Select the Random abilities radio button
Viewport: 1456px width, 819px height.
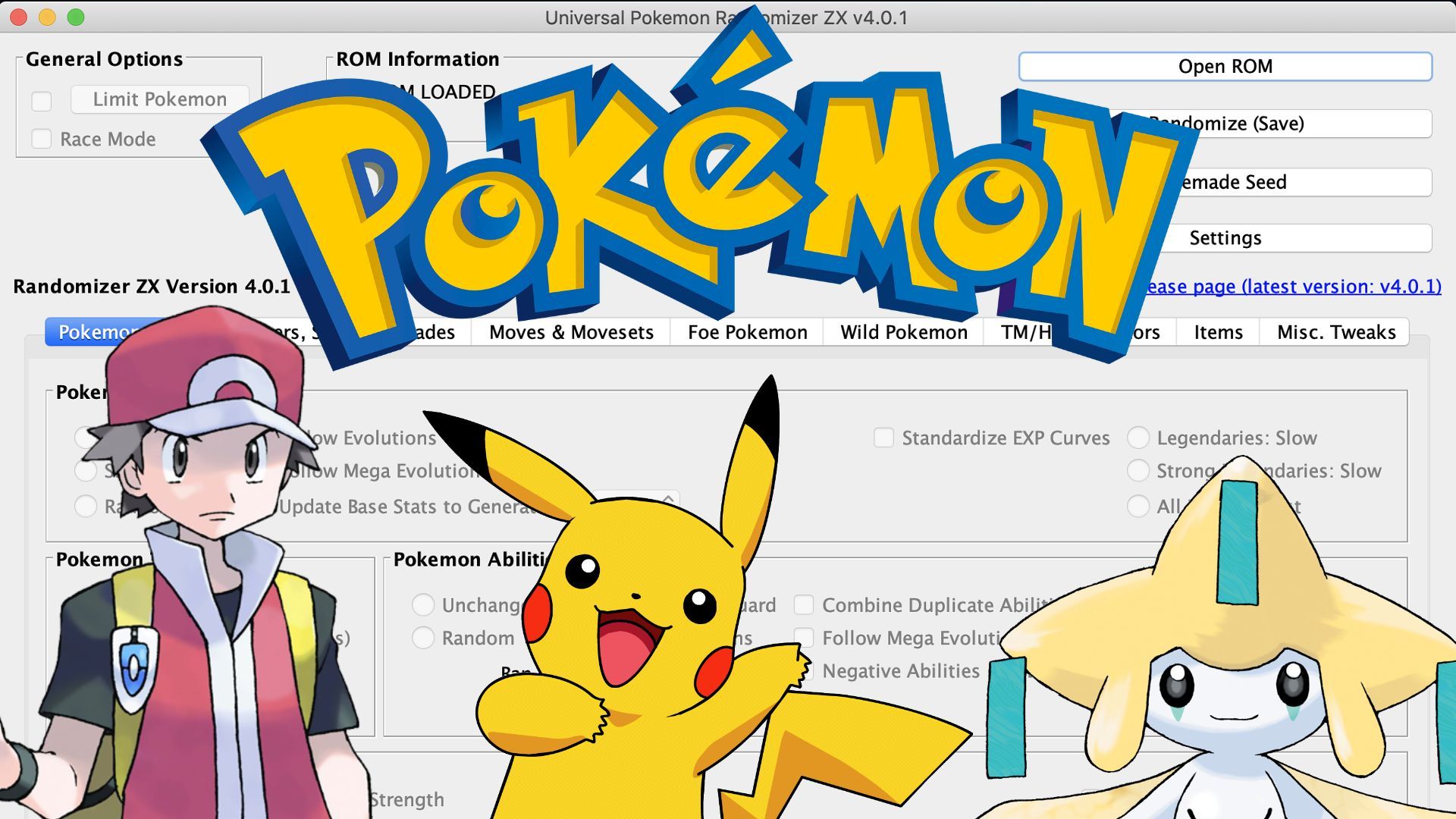423,638
